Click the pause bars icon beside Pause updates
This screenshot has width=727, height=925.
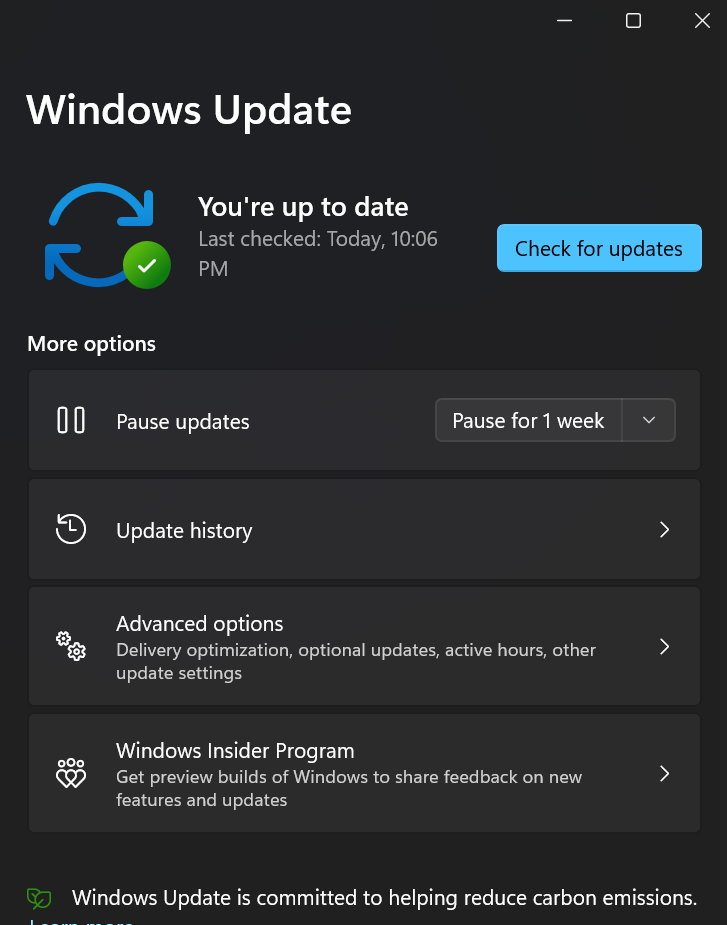(71, 421)
